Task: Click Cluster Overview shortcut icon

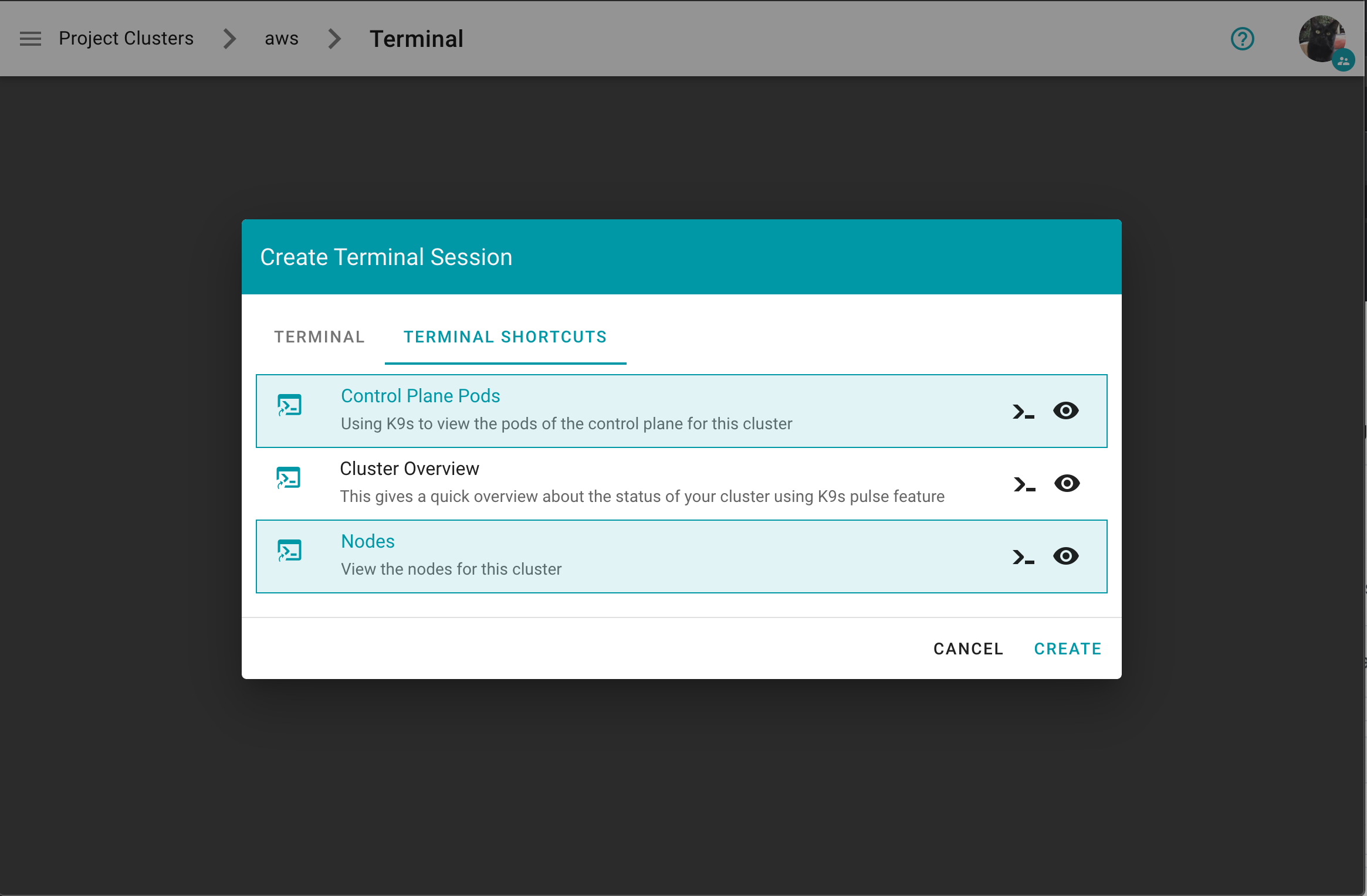Action: (288, 478)
